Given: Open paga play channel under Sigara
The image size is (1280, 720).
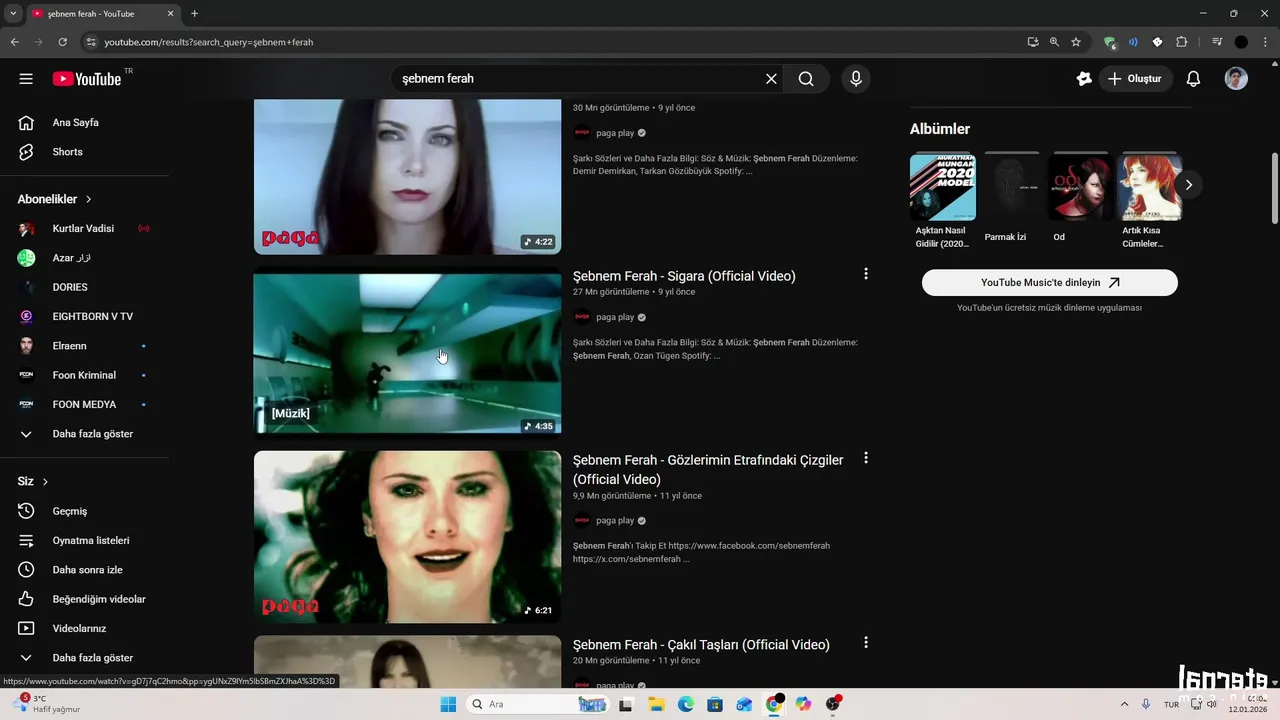Looking at the screenshot, I should [615, 317].
